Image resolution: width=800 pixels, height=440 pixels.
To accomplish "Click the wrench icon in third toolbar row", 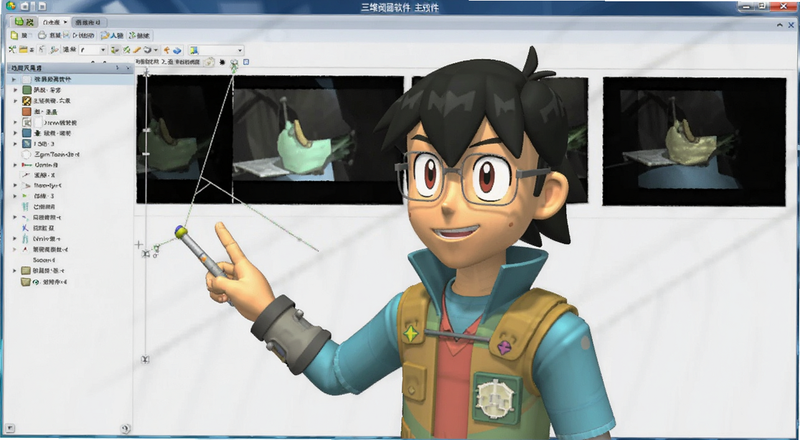I will 54,50.
